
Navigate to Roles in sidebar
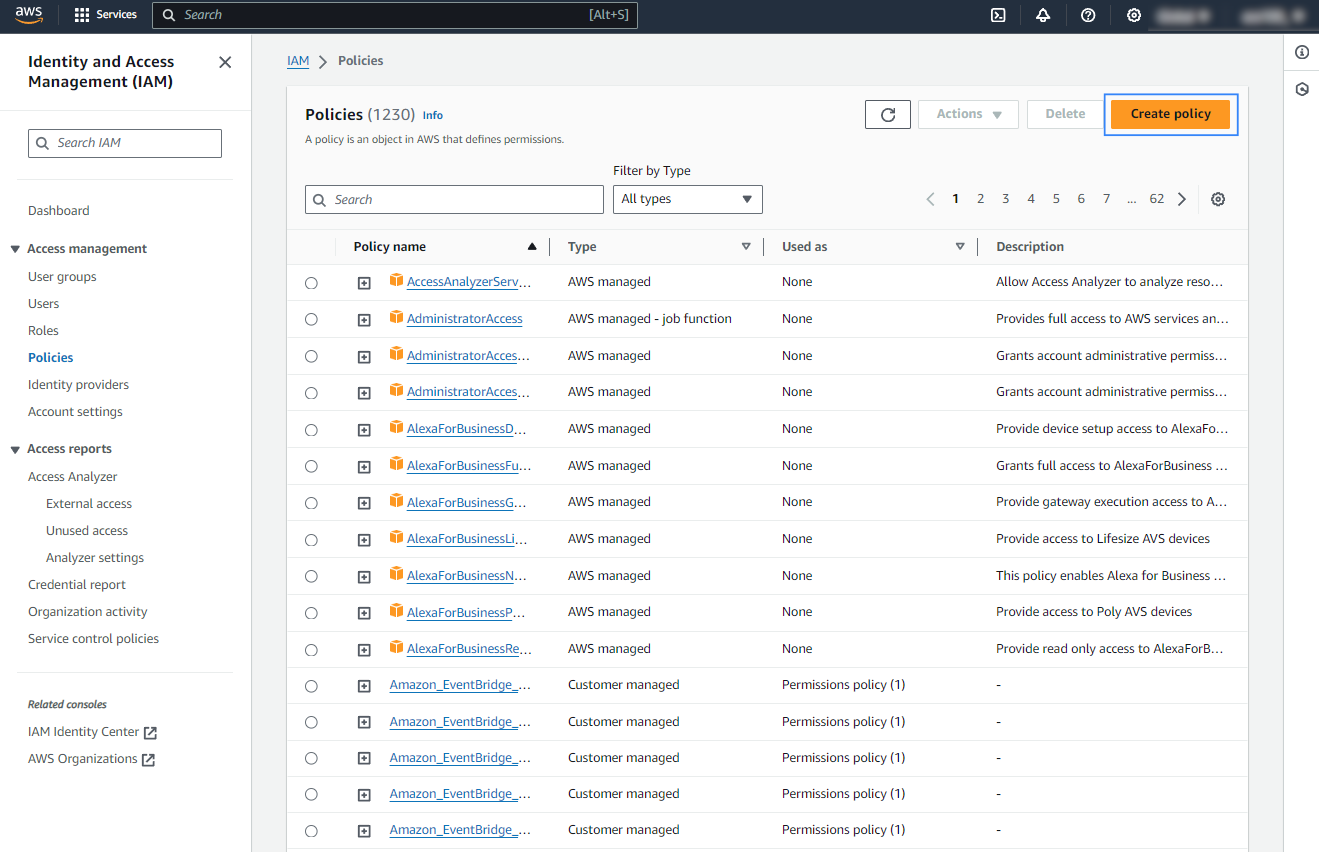[x=43, y=330]
